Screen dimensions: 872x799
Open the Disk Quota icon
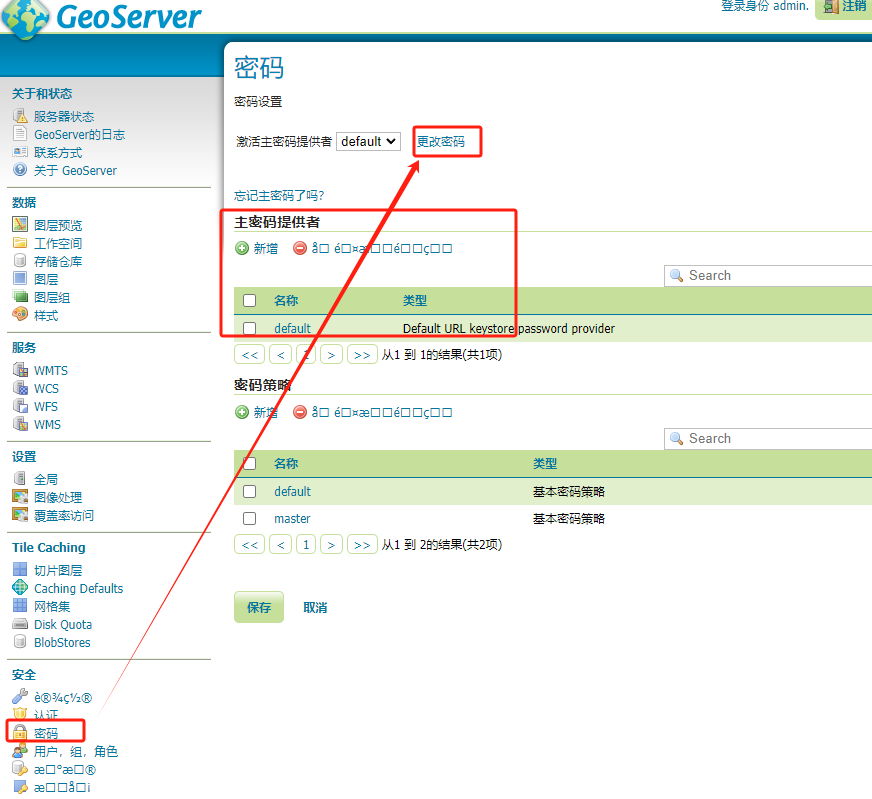click(20, 624)
